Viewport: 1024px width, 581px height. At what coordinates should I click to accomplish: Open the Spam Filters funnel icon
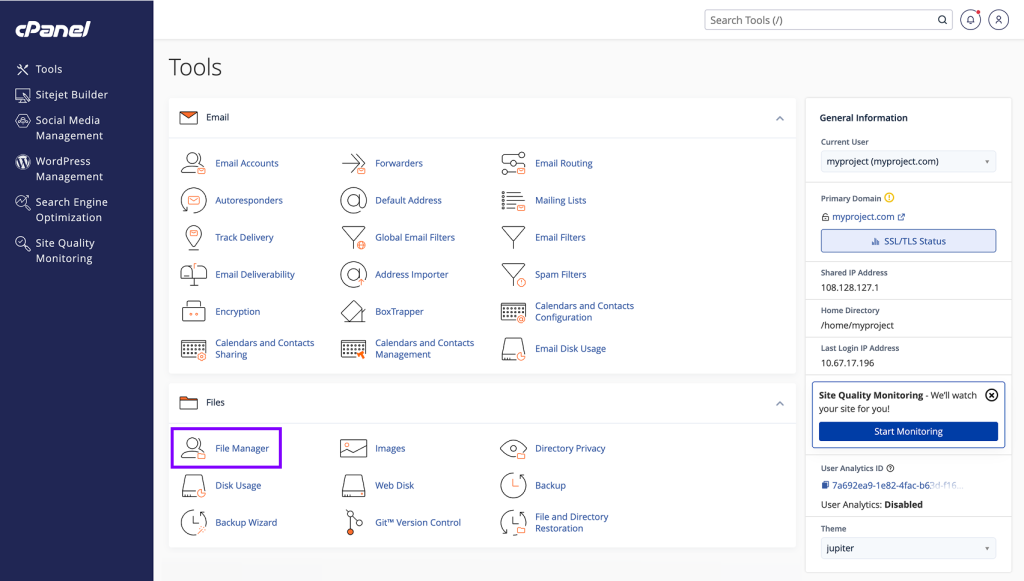pos(513,274)
